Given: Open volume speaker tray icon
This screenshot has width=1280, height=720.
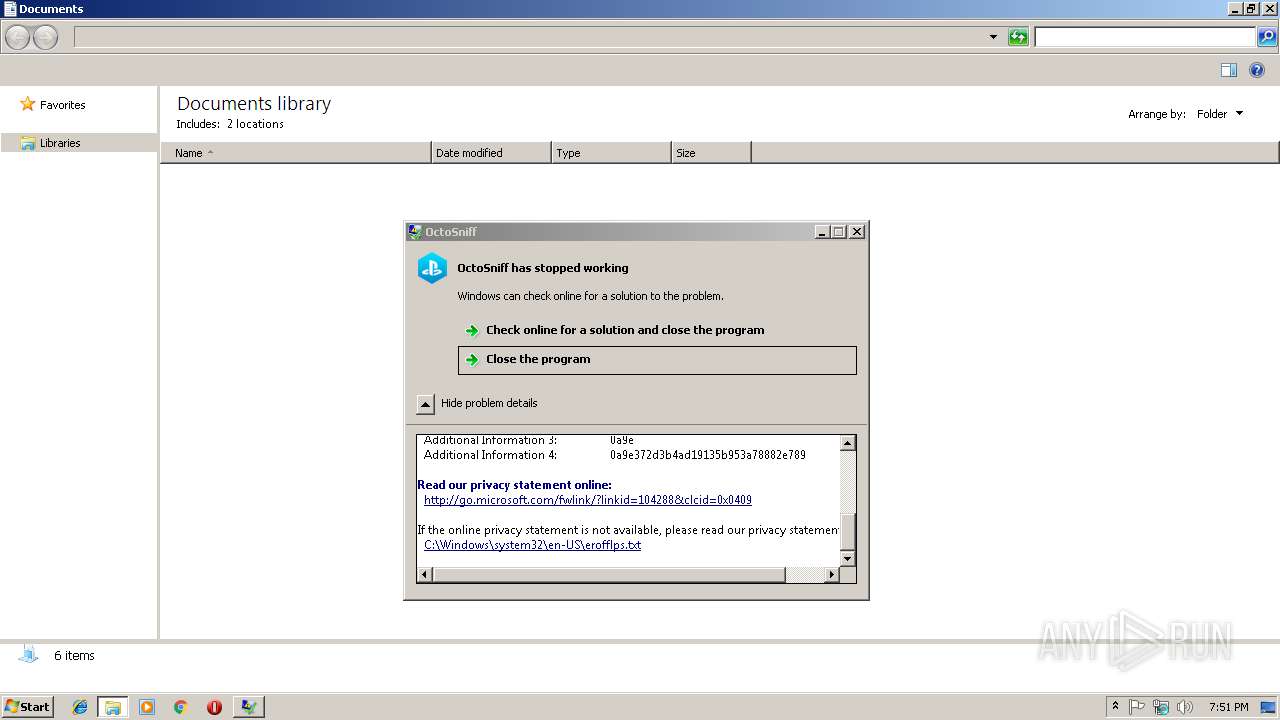Looking at the screenshot, I should pos(1185,707).
